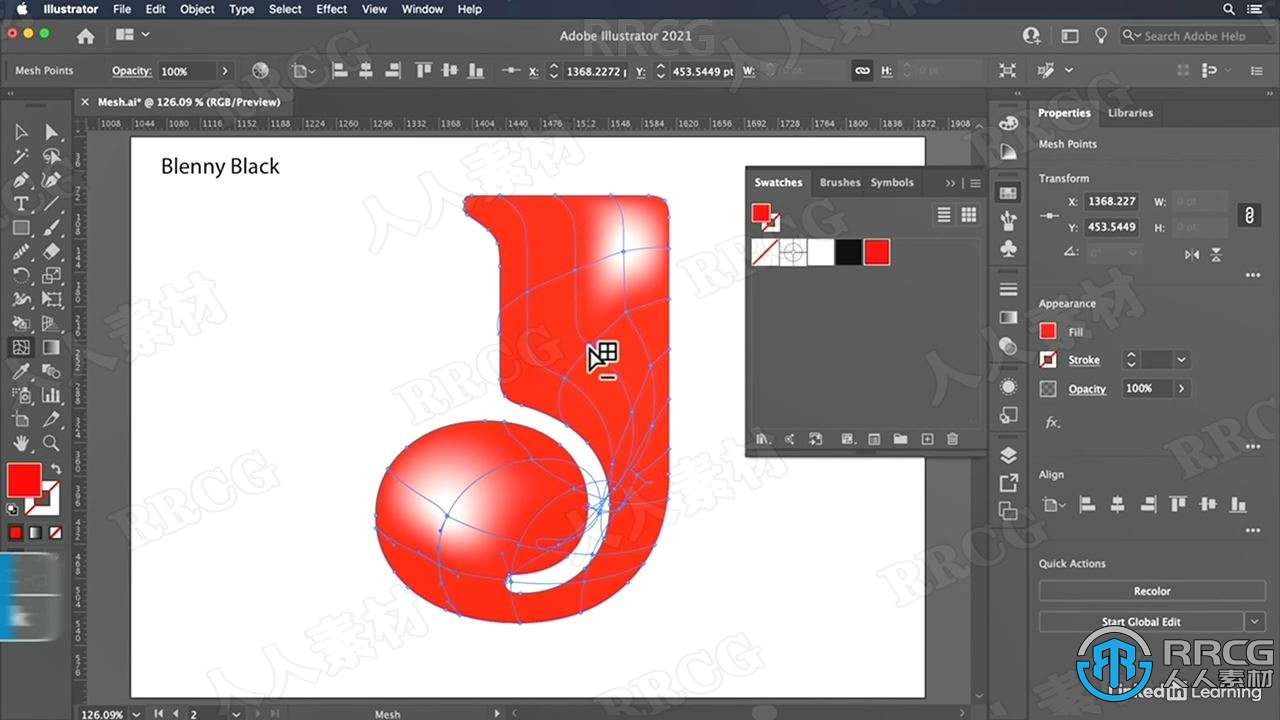Image resolution: width=1280 pixels, height=720 pixels.
Task: Click Opacity link in Appearance
Action: coord(1087,389)
